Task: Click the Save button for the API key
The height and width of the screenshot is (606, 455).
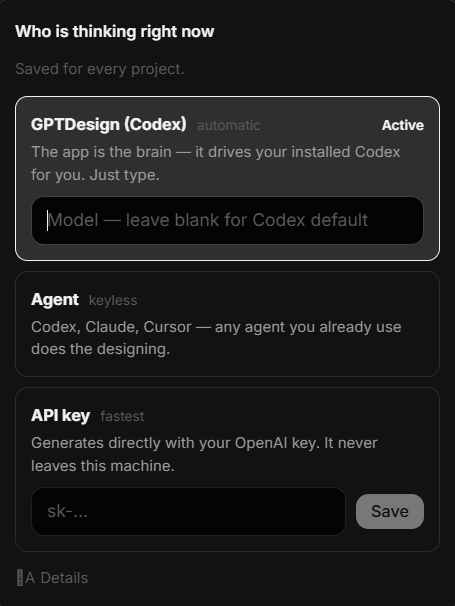Action: pyautogui.click(x=390, y=511)
